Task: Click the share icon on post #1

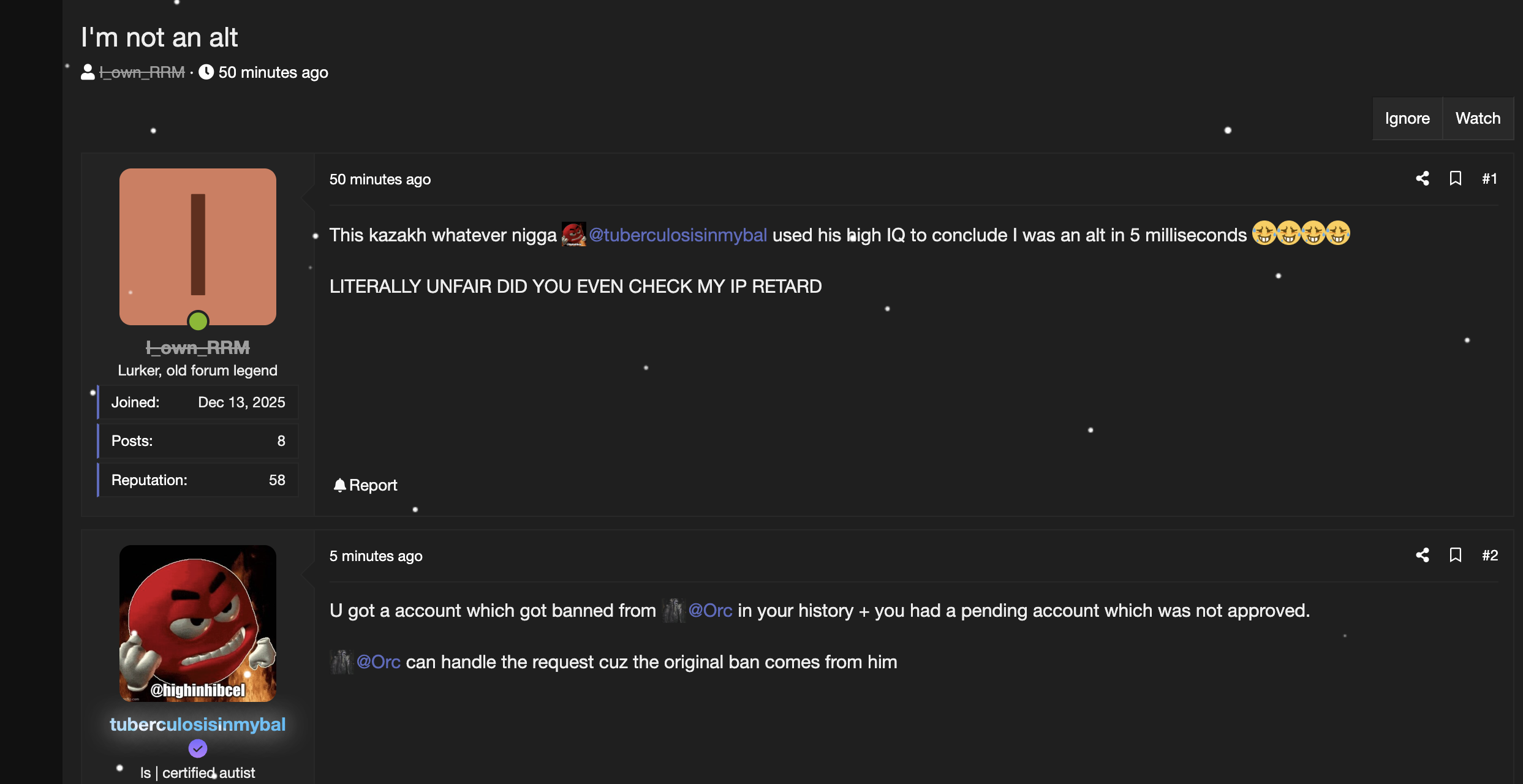Action: 1423,179
